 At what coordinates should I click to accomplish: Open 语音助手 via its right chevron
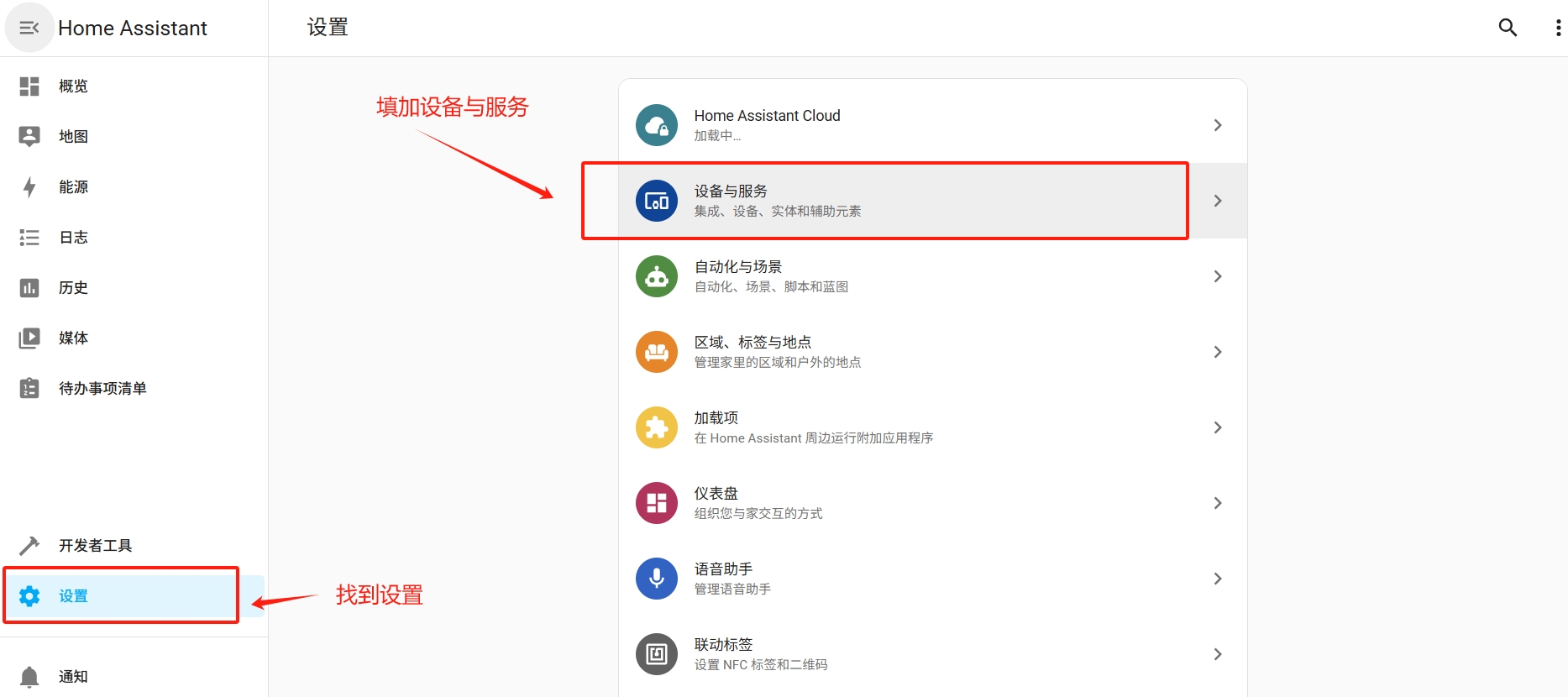[x=1218, y=579]
